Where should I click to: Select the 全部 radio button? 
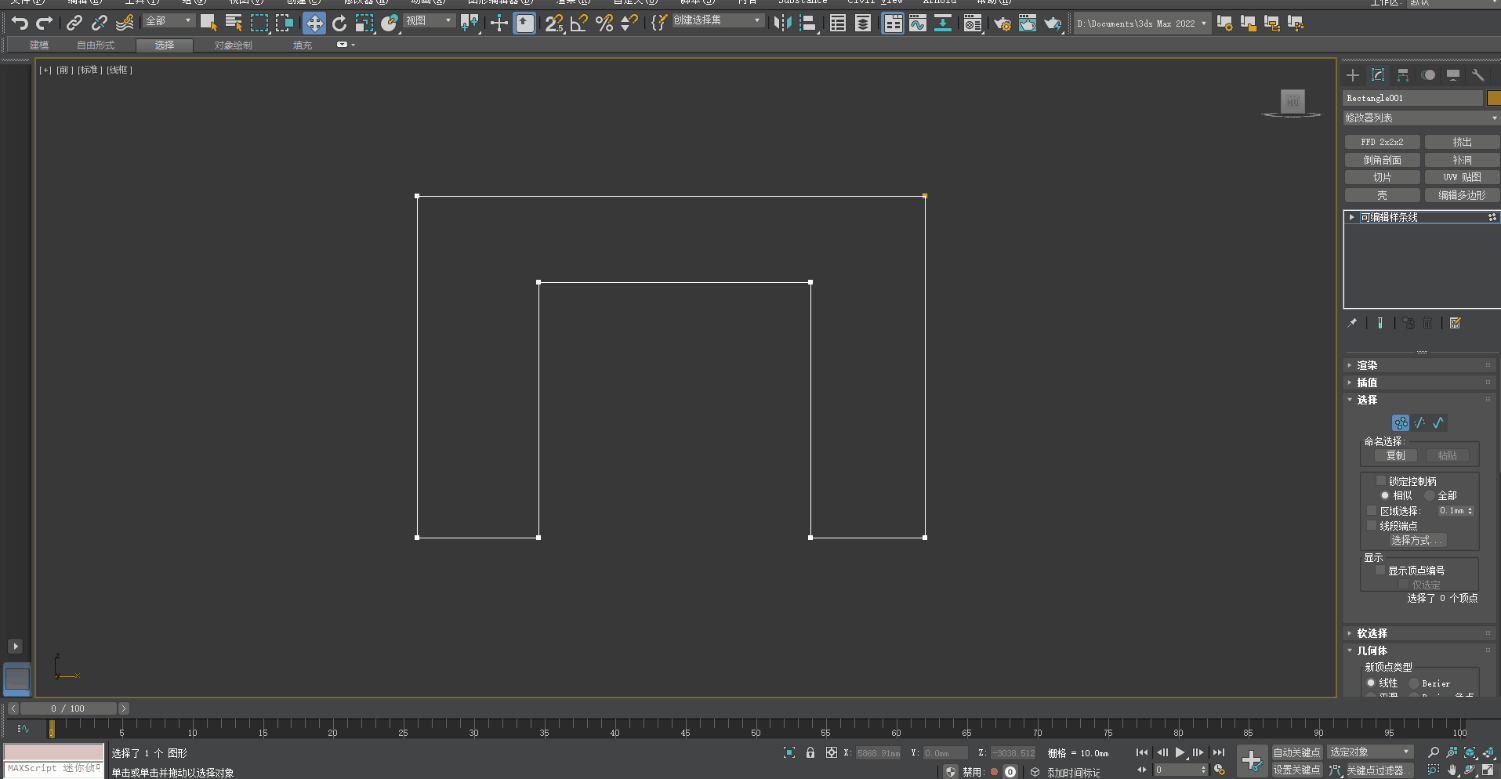[x=1430, y=495]
